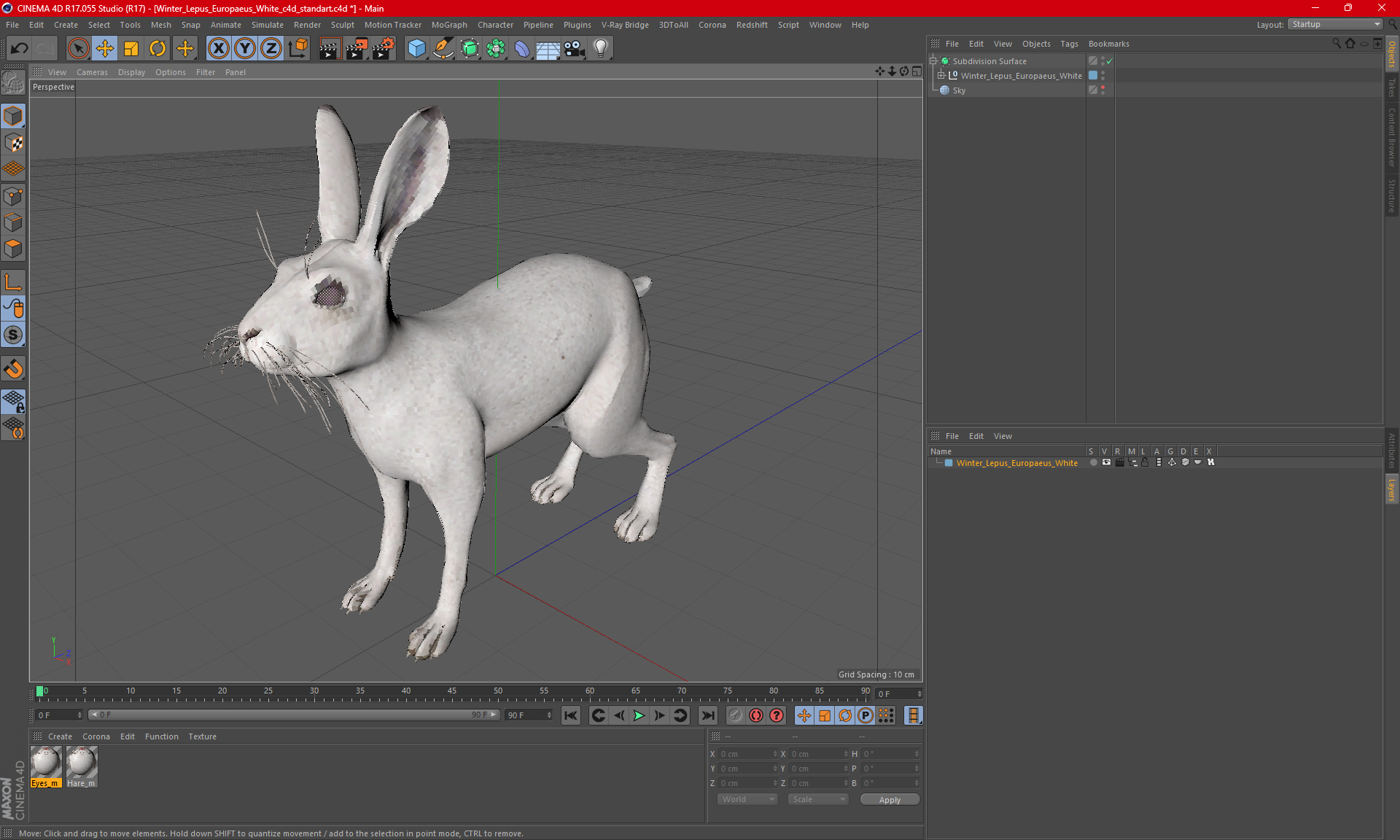Open the V-Ray Bridge menu

[x=625, y=25]
